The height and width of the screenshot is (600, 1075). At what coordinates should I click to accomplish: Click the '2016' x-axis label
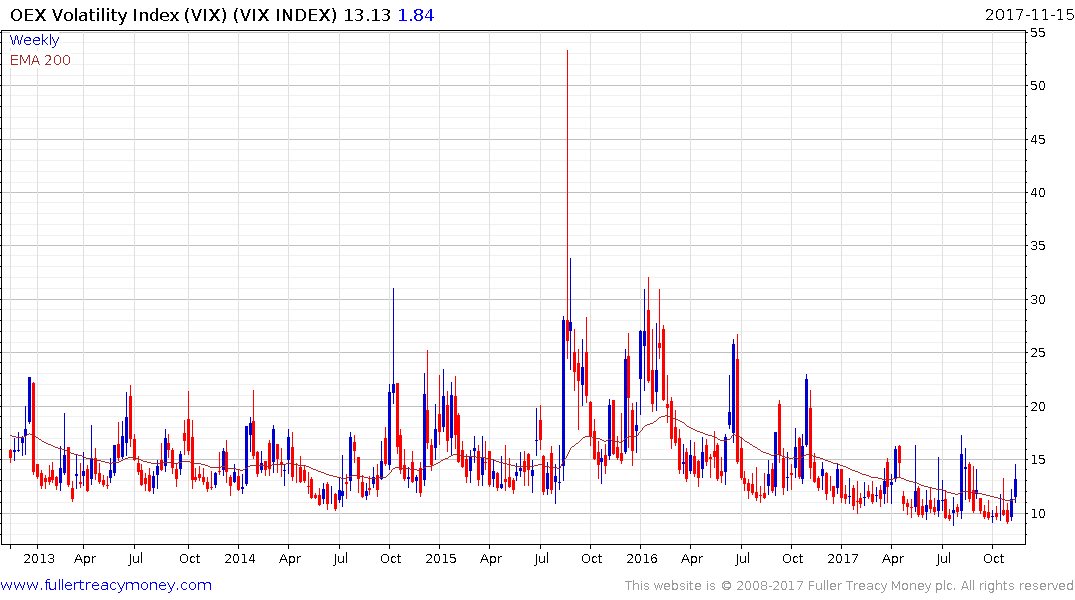tap(642, 558)
